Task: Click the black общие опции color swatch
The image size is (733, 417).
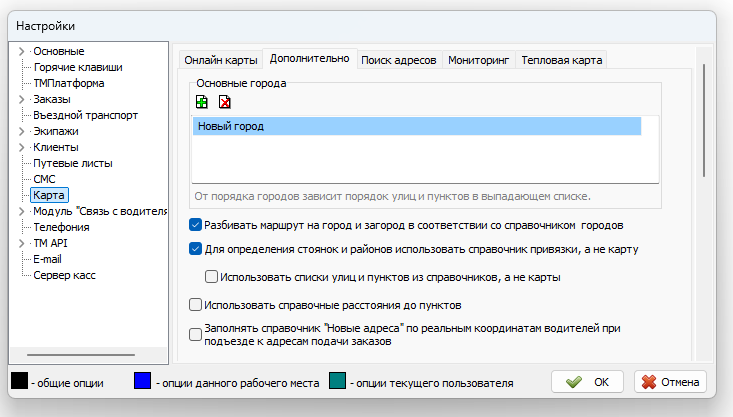Action: pos(20,381)
